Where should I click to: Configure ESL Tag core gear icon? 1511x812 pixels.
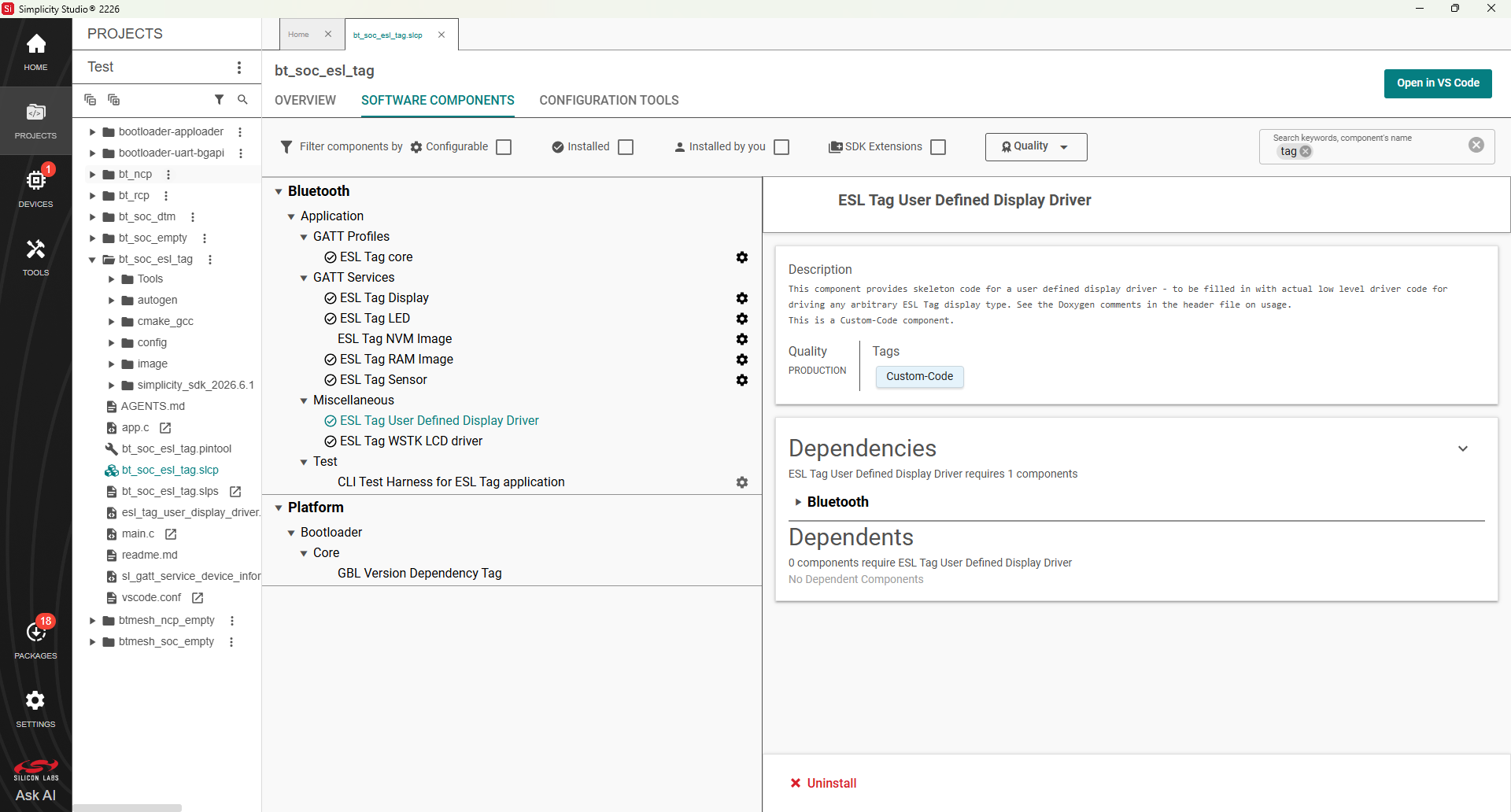742,257
